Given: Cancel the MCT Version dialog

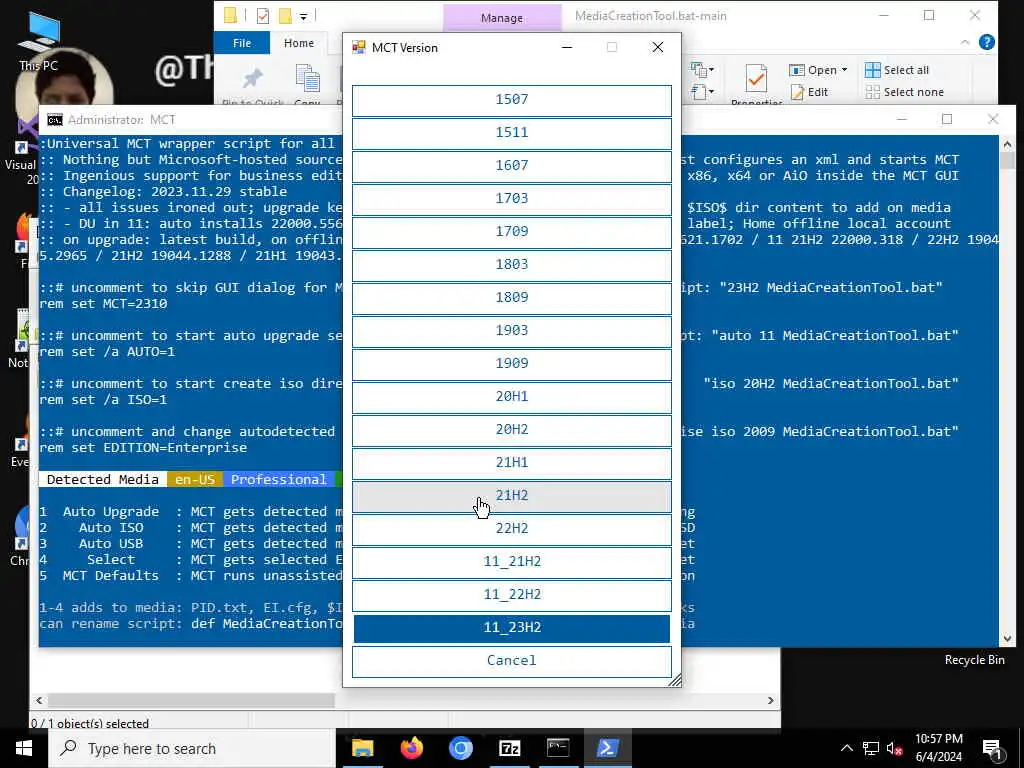Looking at the screenshot, I should coord(511,661).
